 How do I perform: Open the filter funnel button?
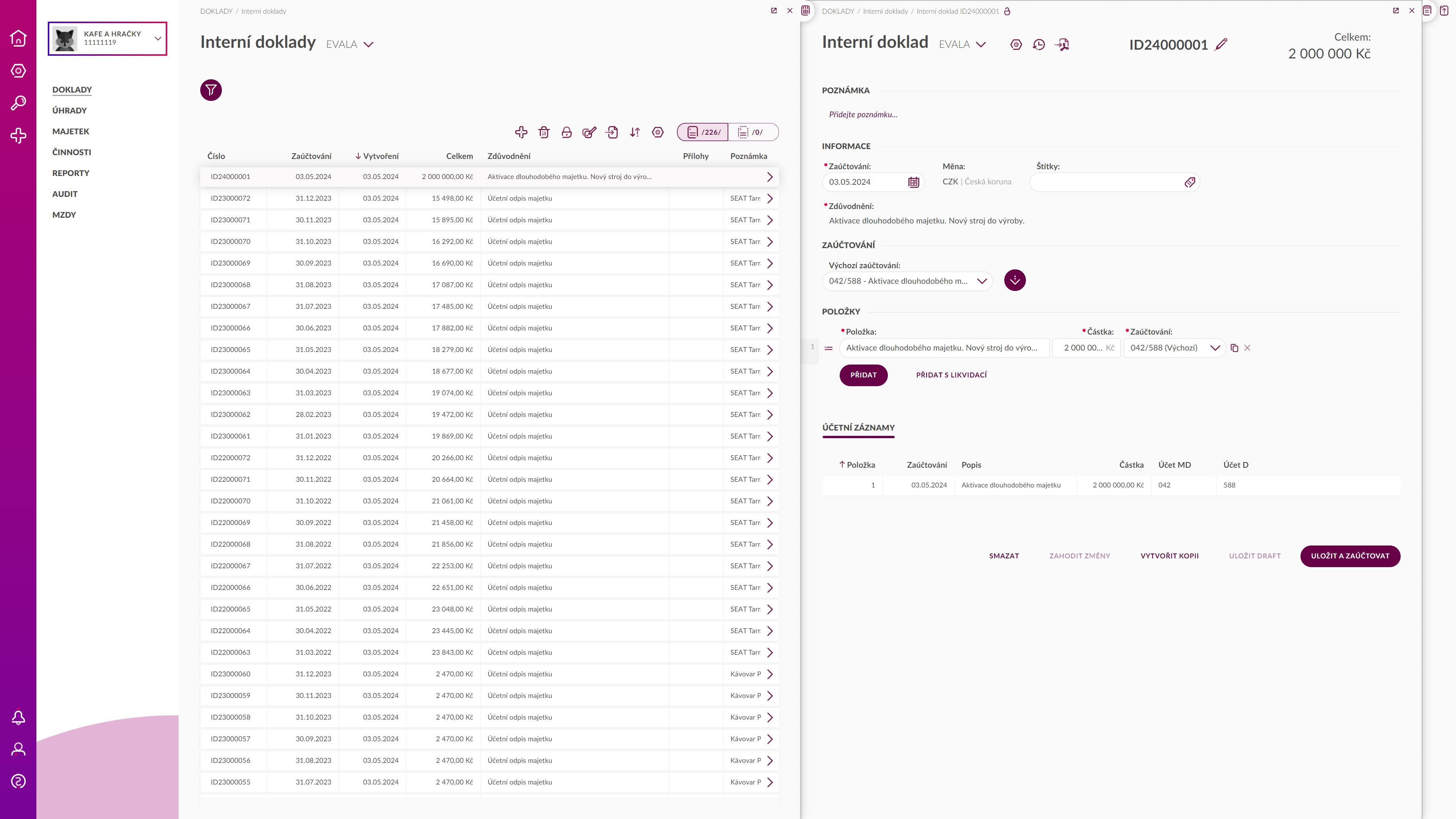[x=211, y=90]
